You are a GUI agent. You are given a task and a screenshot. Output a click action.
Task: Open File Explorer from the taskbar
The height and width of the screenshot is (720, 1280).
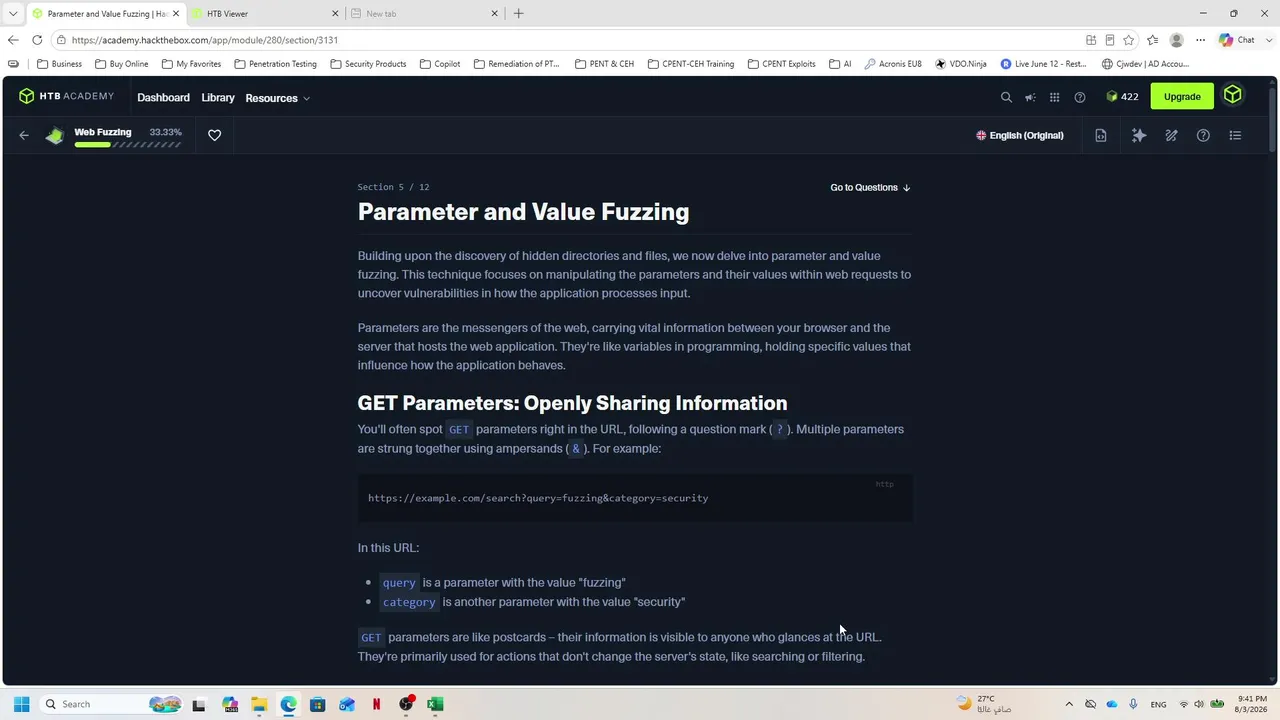(x=259, y=704)
